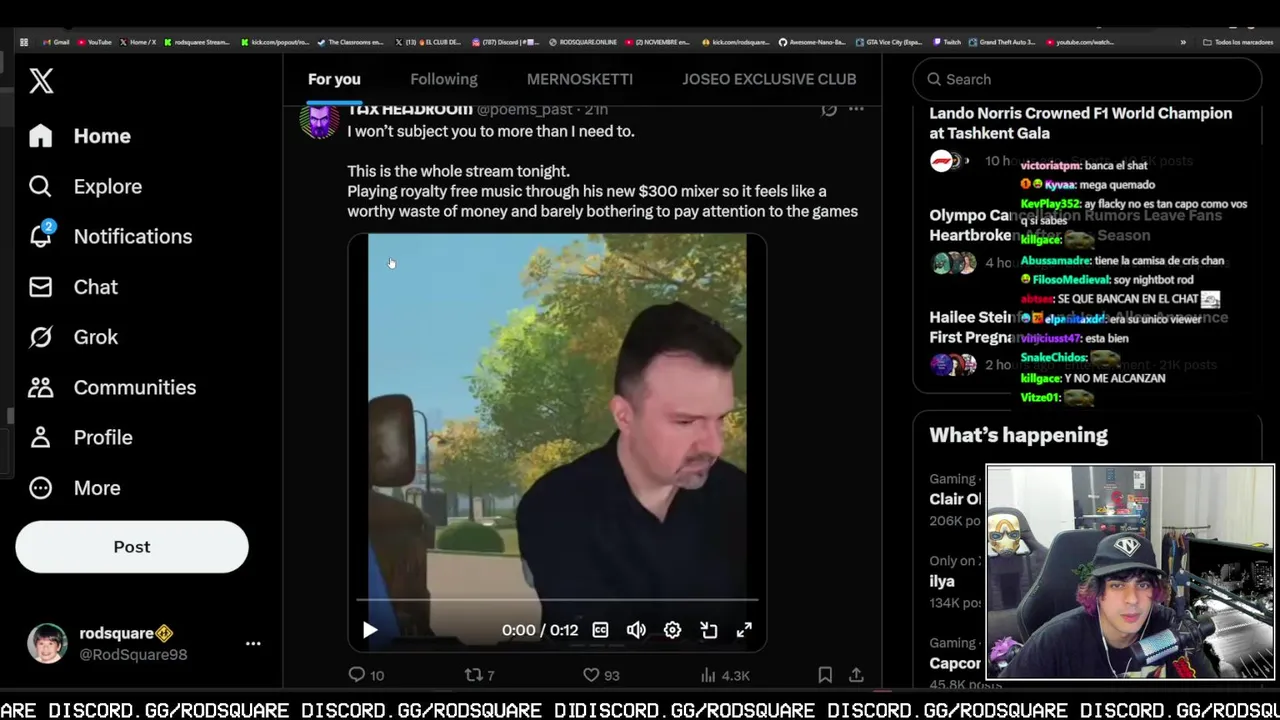The height and width of the screenshot is (720, 1280).
Task: Switch to the For you tab
Action: 334,79
